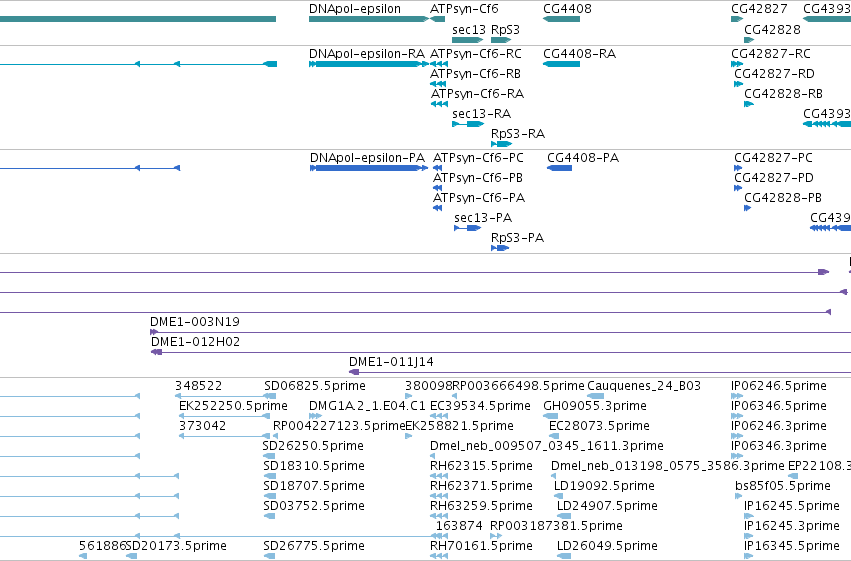The width and height of the screenshot is (851, 561).
Task: Select protein CG42827-PC
Action: tap(738, 168)
